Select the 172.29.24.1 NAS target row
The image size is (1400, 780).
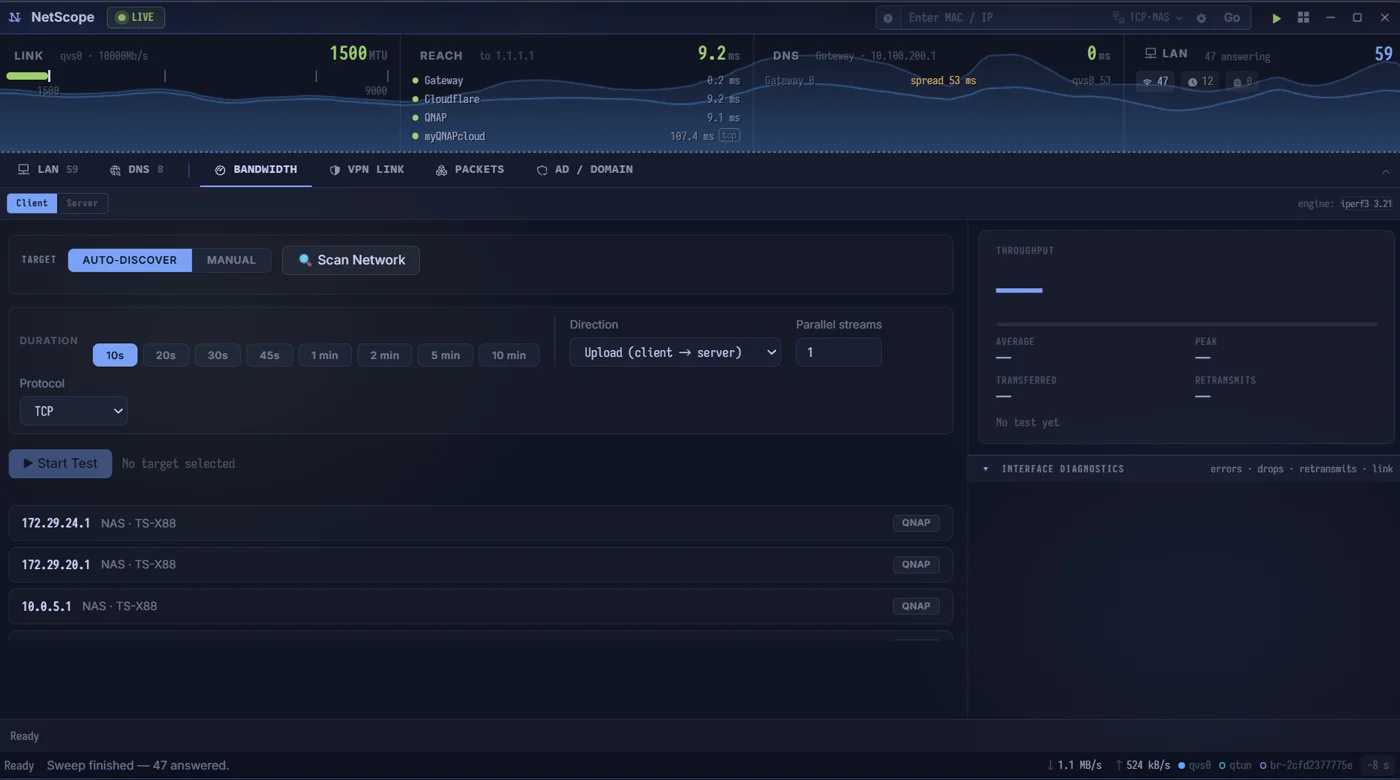[481, 523]
